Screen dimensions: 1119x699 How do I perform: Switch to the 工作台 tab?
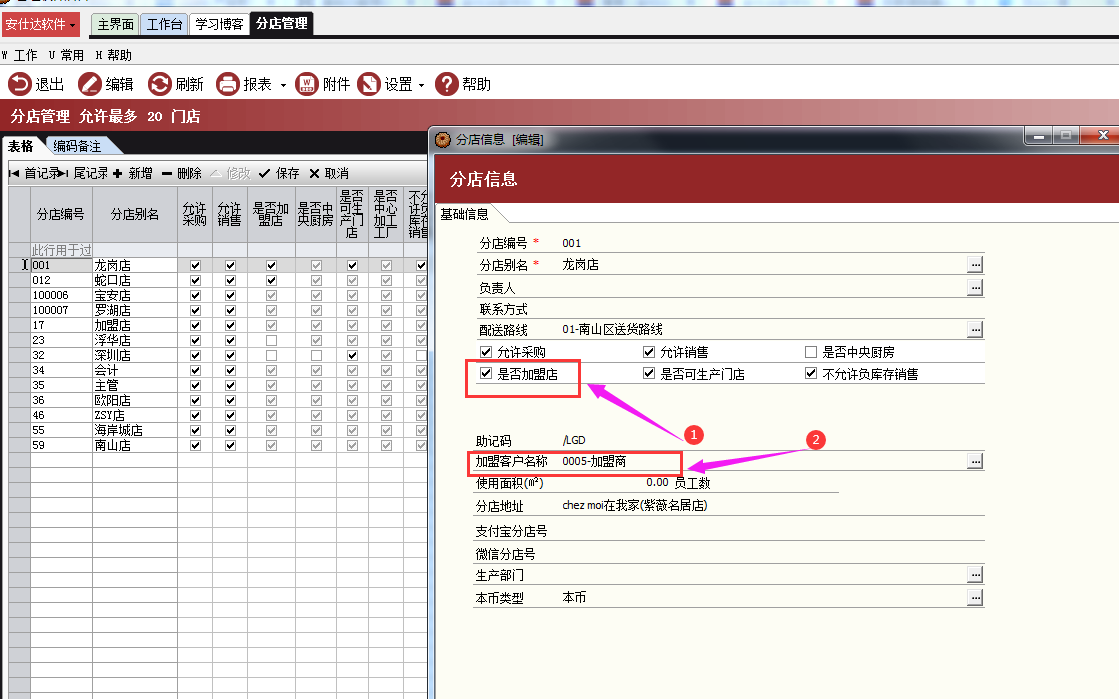click(x=164, y=24)
